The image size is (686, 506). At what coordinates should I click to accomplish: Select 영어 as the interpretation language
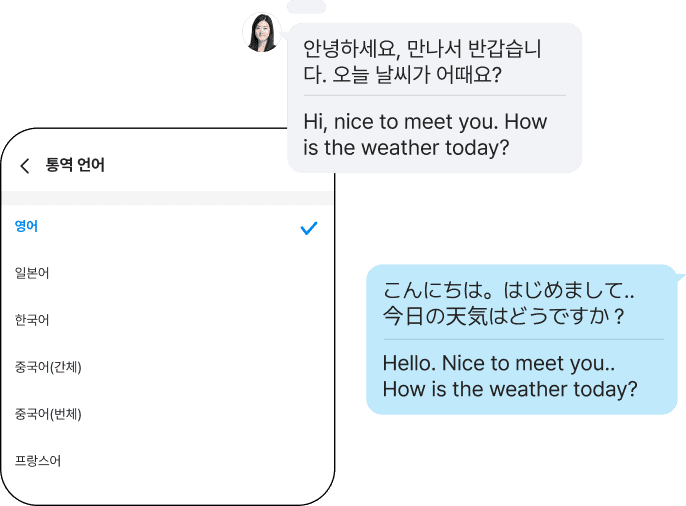[26, 227]
